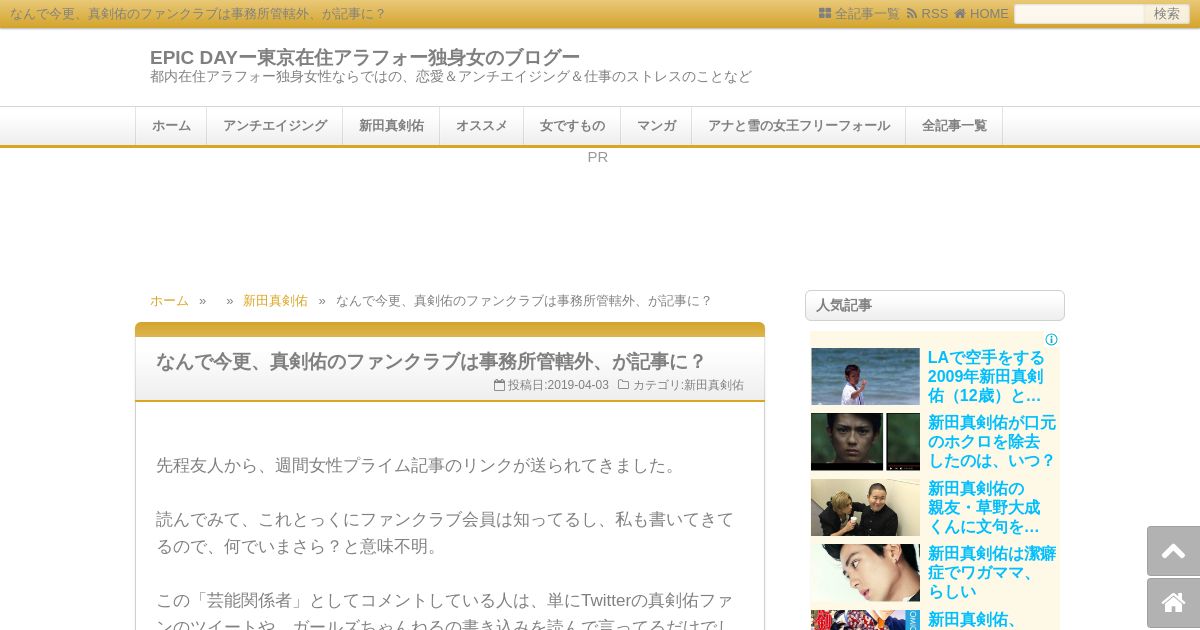
Task: Click the blog subtitle 都内在住アラフォー独身女性 text
Action: coord(451,77)
